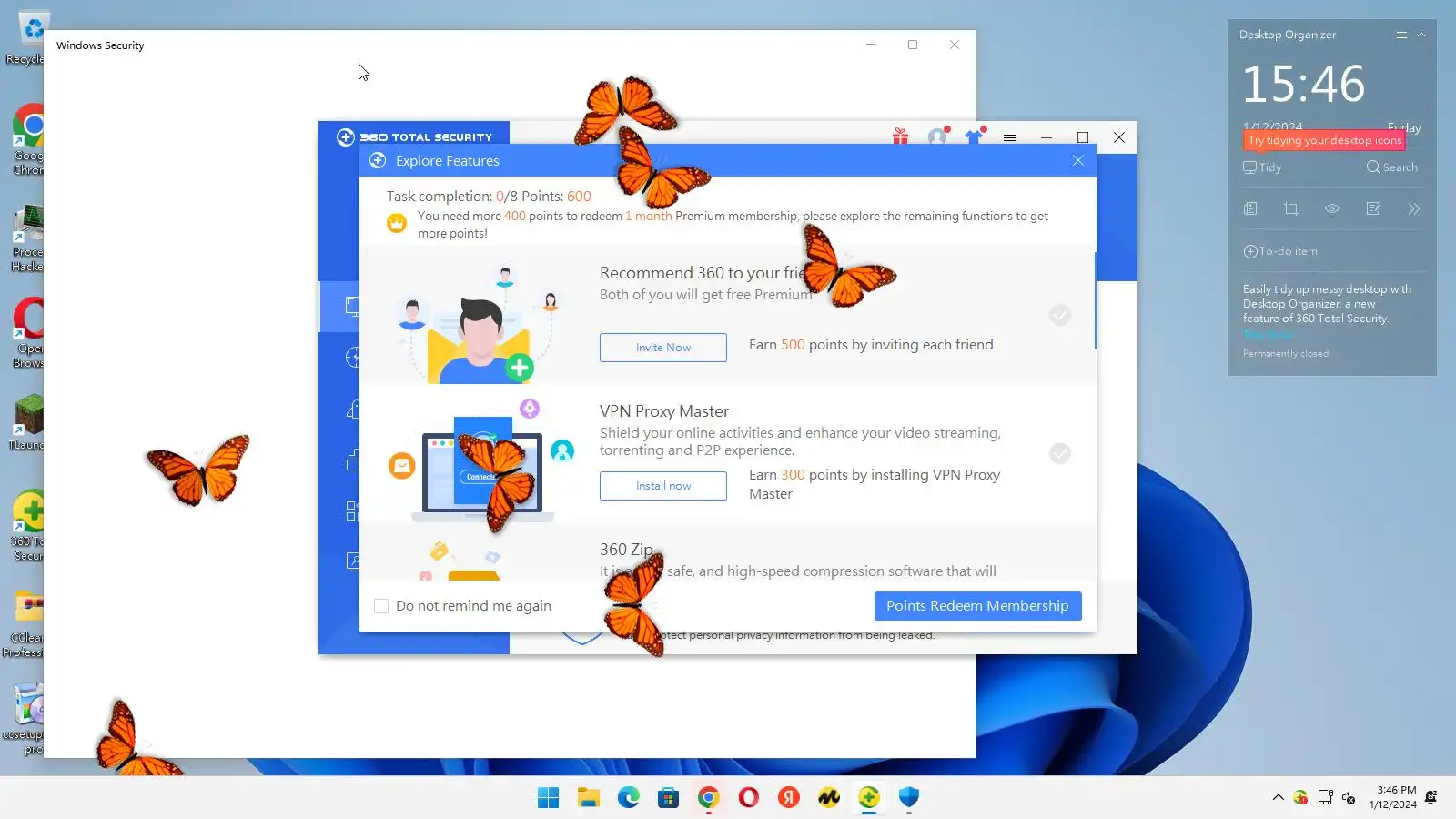This screenshot has width=1456, height=819.
Task: Click the 360 tray icon in system tray
Action: click(x=1301, y=798)
